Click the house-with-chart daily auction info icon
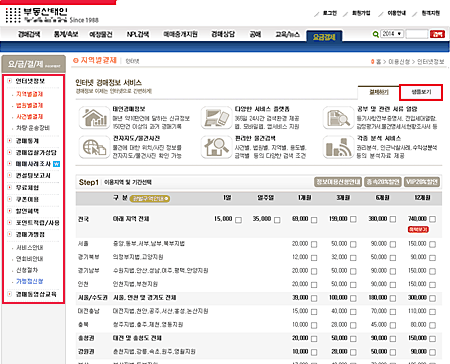The image size is (450, 364). pos(94,117)
